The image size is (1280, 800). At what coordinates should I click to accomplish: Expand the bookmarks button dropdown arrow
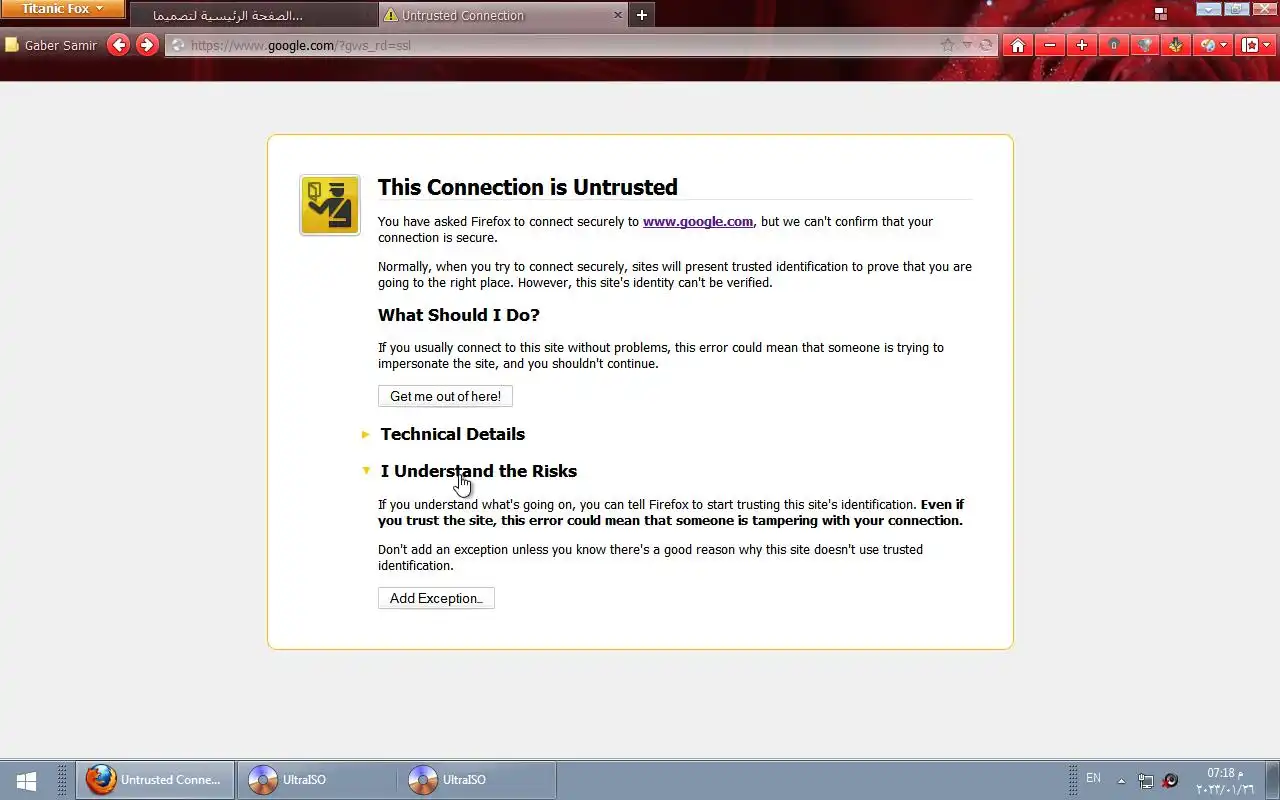(1268, 45)
